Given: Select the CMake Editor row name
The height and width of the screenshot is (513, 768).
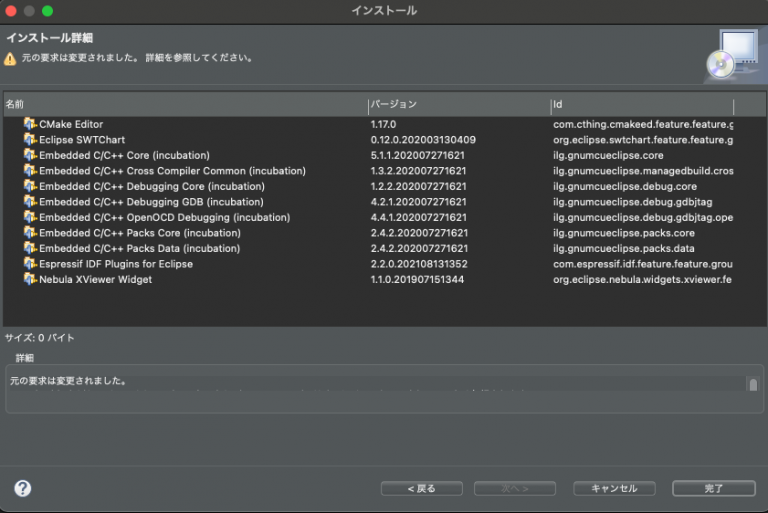Looking at the screenshot, I should pos(71,124).
